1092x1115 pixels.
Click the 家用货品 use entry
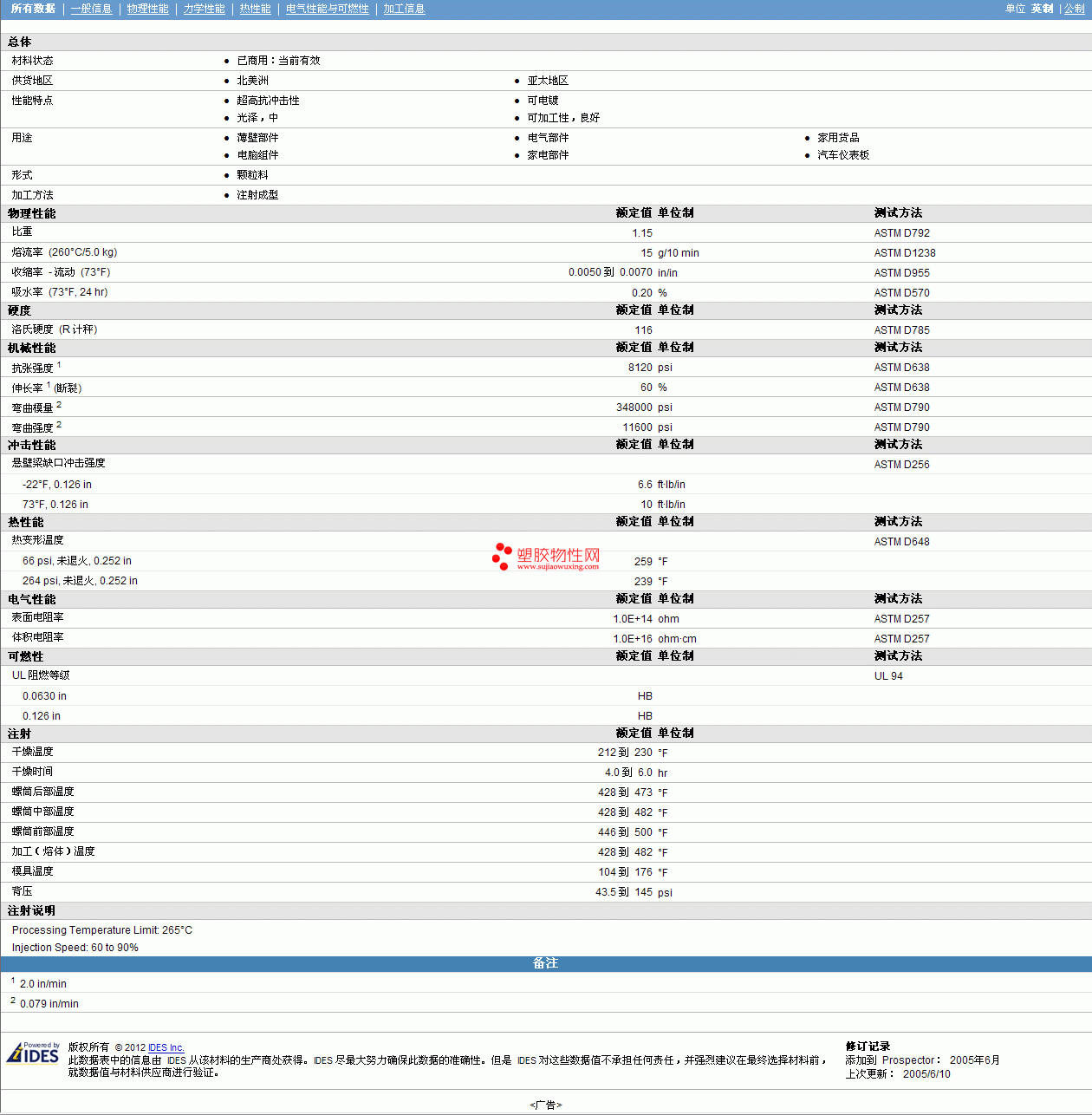[838, 138]
